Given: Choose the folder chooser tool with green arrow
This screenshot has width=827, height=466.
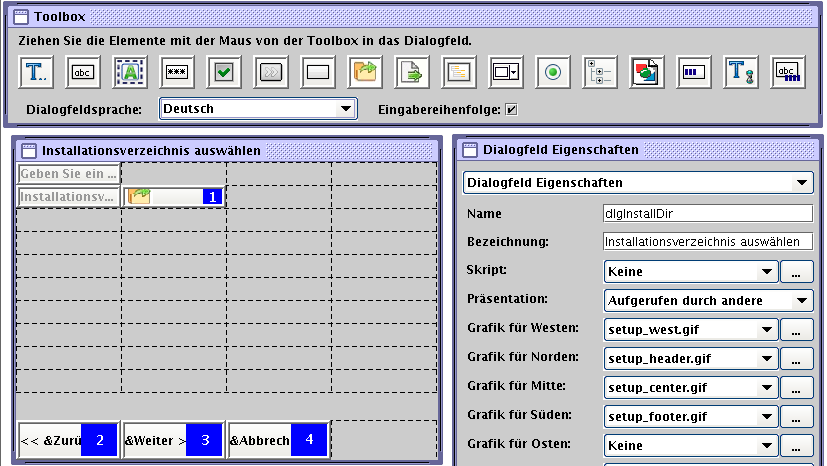Looking at the screenshot, I should [x=364, y=72].
